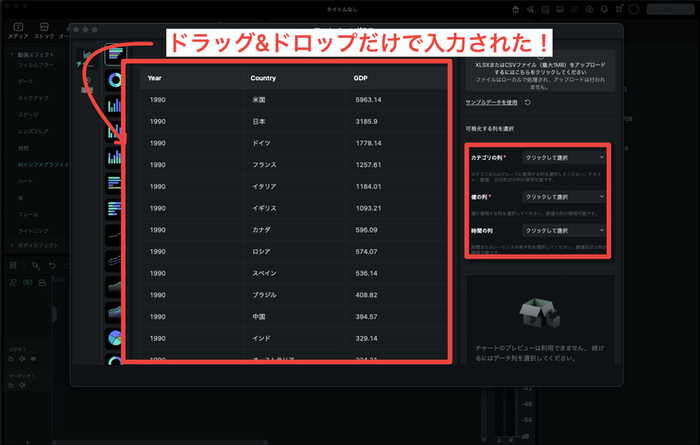Open the 値の列 dropdown

pyautogui.click(x=565, y=197)
